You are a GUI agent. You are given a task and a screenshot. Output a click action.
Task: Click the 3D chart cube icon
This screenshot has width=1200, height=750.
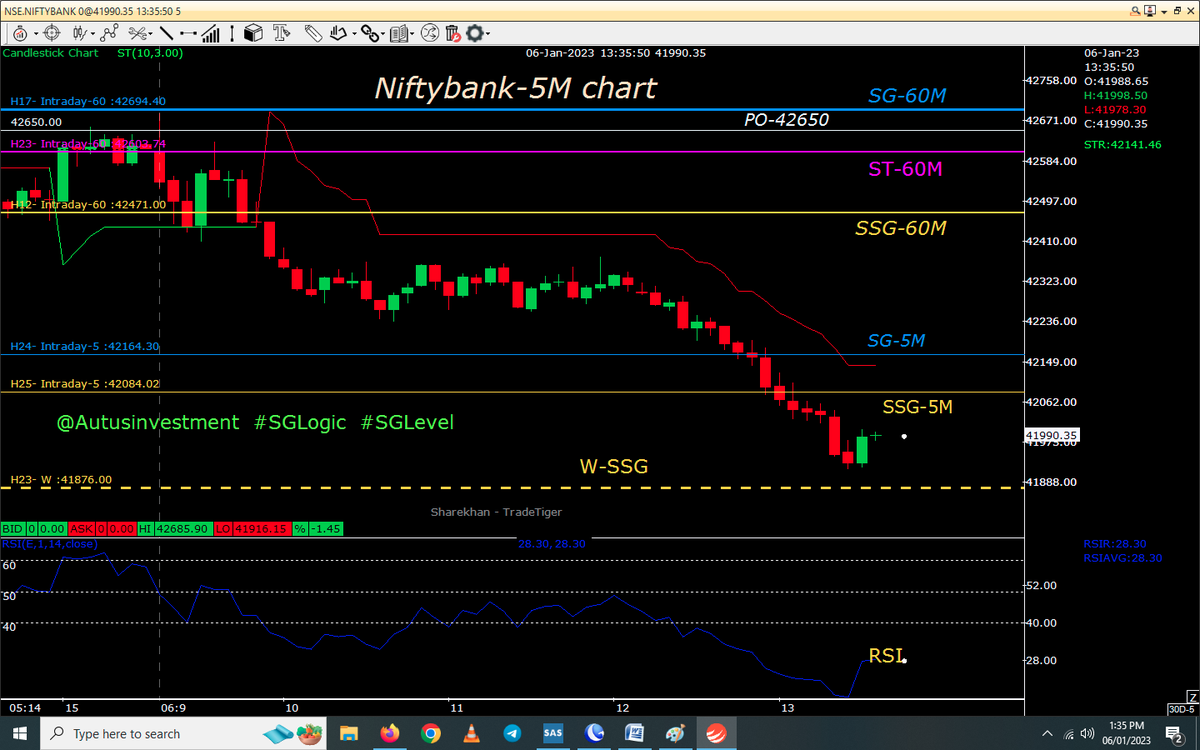[254, 32]
